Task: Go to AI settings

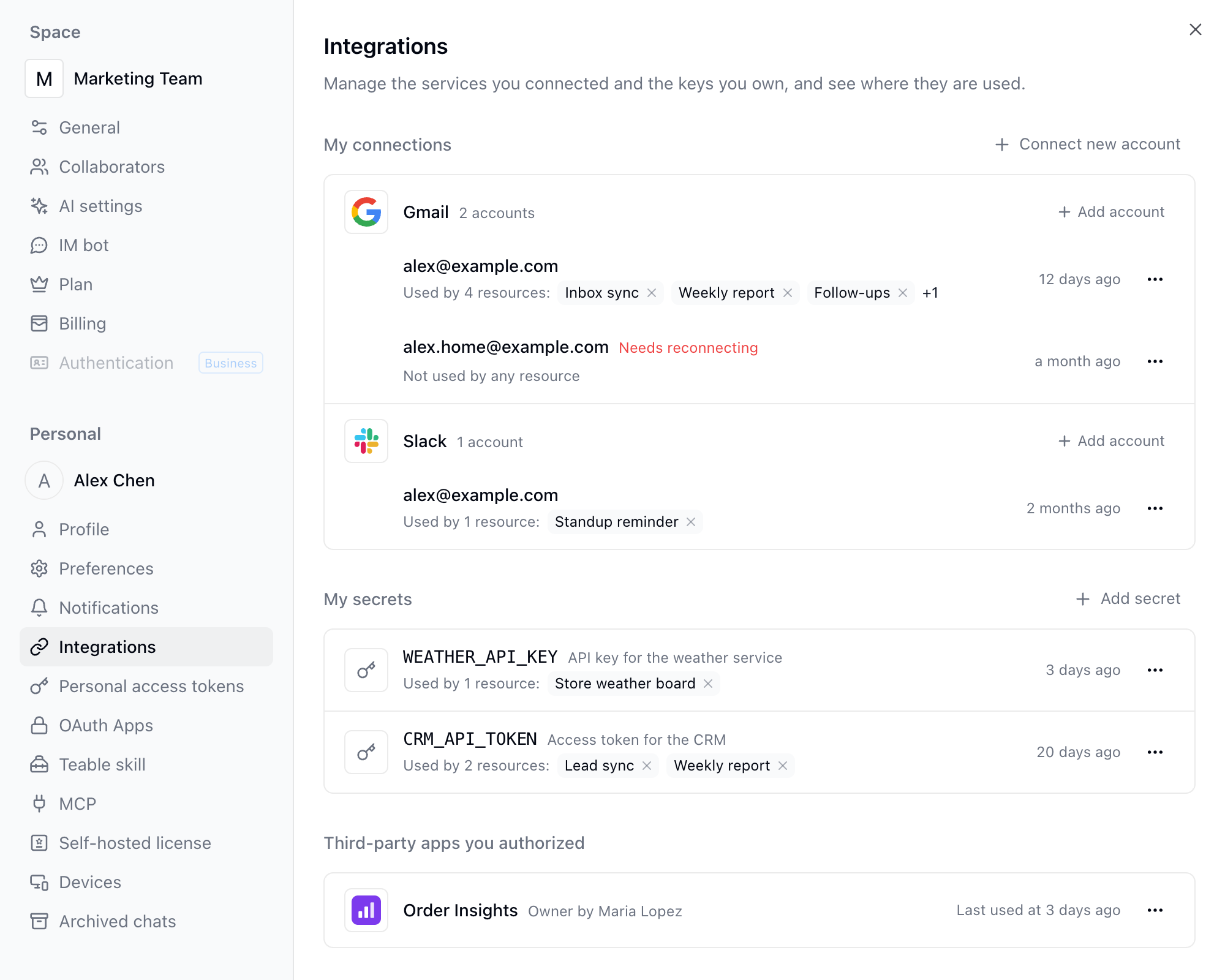Action: [146, 206]
